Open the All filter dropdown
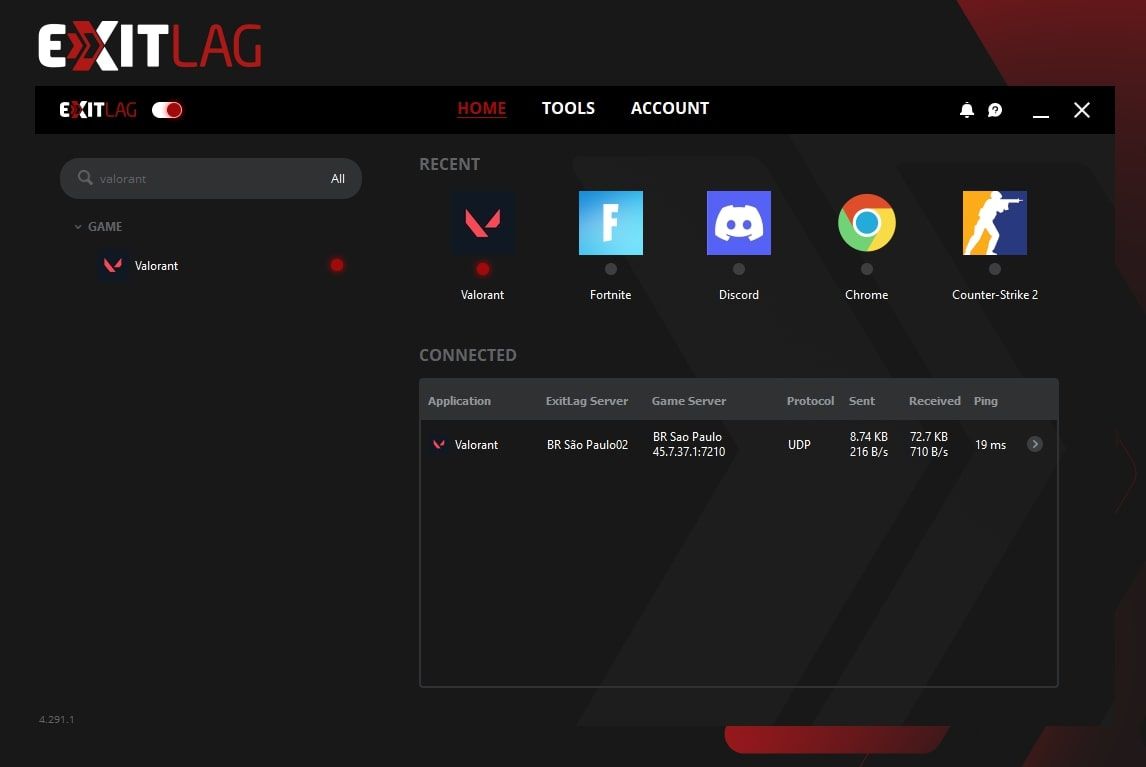The width and height of the screenshot is (1146, 767). pos(338,179)
